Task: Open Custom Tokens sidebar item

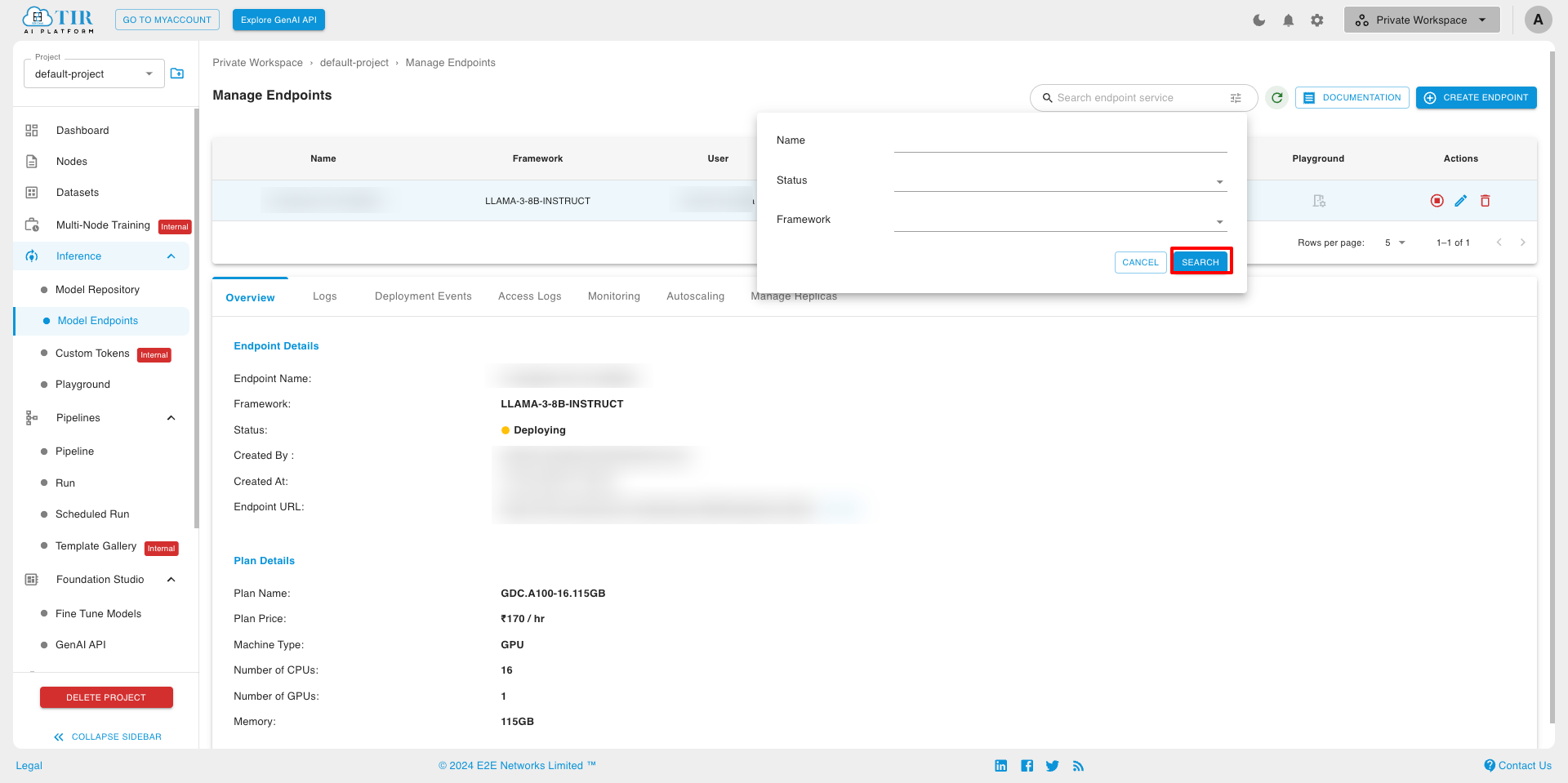Action: point(92,354)
